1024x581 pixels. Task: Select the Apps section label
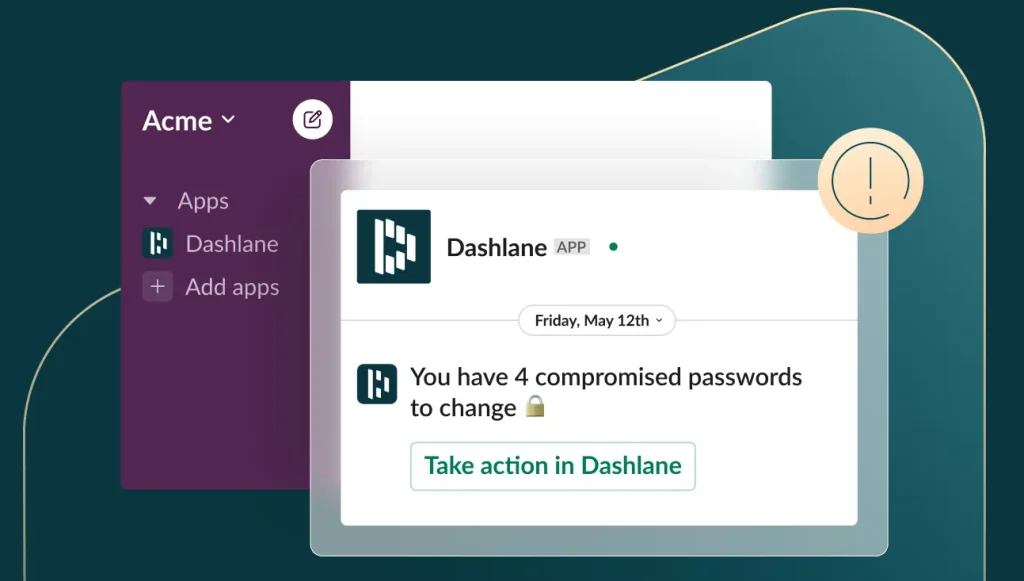pos(203,201)
